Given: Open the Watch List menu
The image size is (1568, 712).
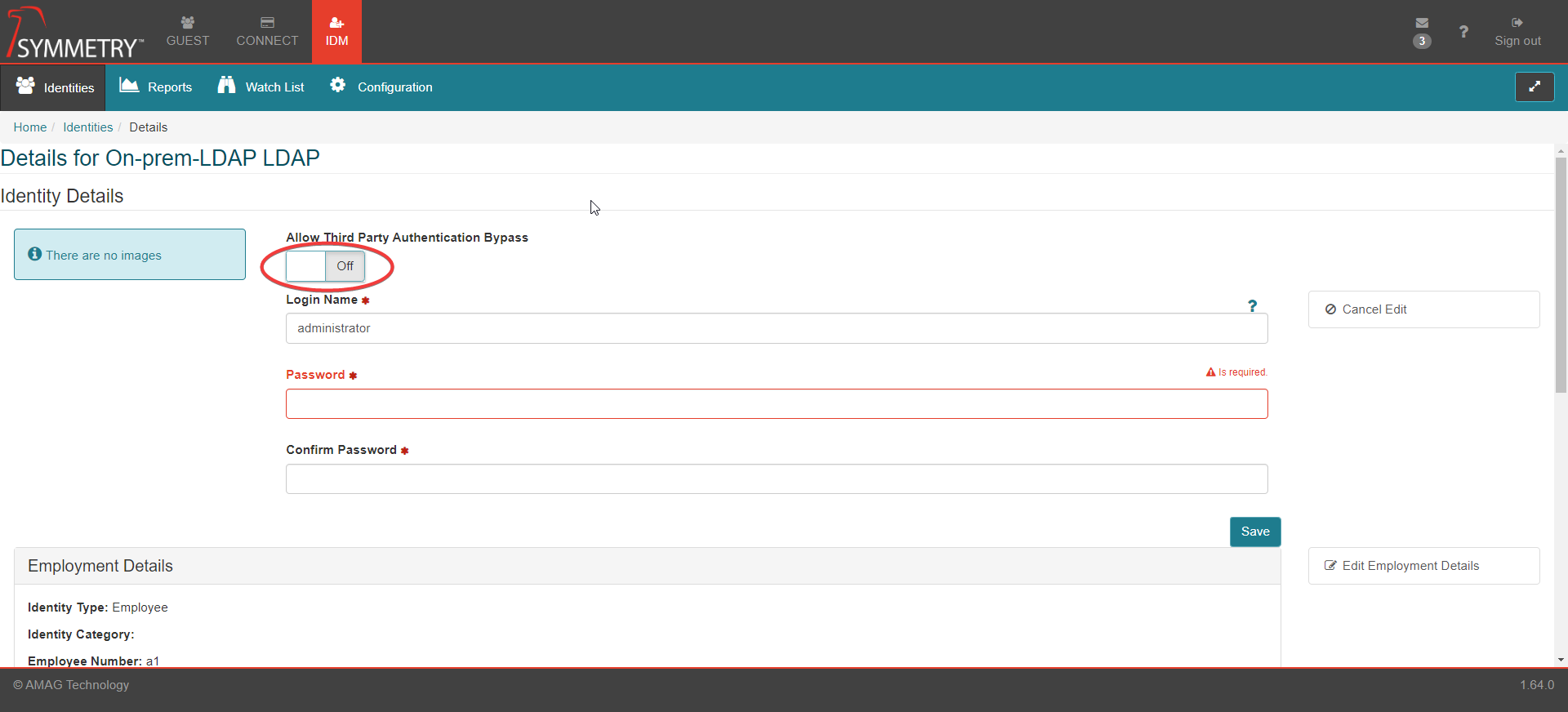Looking at the screenshot, I should pyautogui.click(x=261, y=87).
